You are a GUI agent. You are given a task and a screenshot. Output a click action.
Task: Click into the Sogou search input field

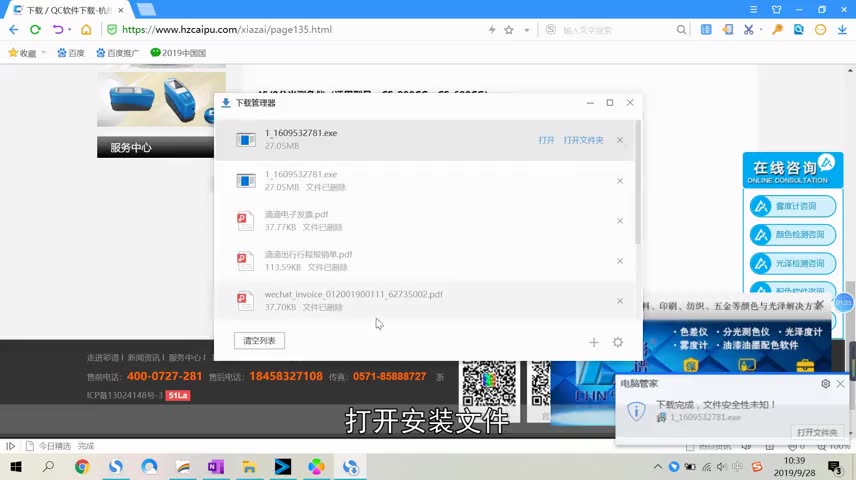click(x=617, y=30)
